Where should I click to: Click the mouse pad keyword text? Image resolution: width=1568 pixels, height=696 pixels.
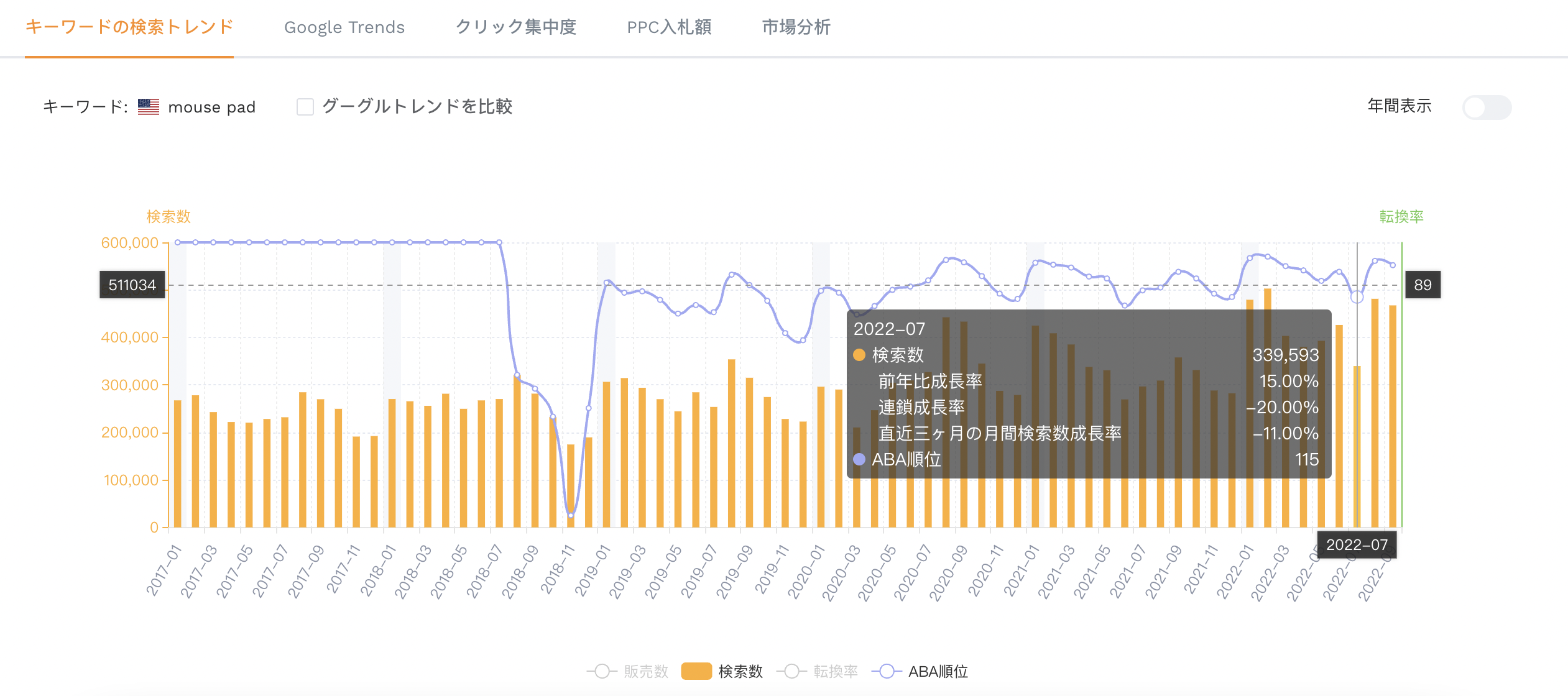pos(212,108)
